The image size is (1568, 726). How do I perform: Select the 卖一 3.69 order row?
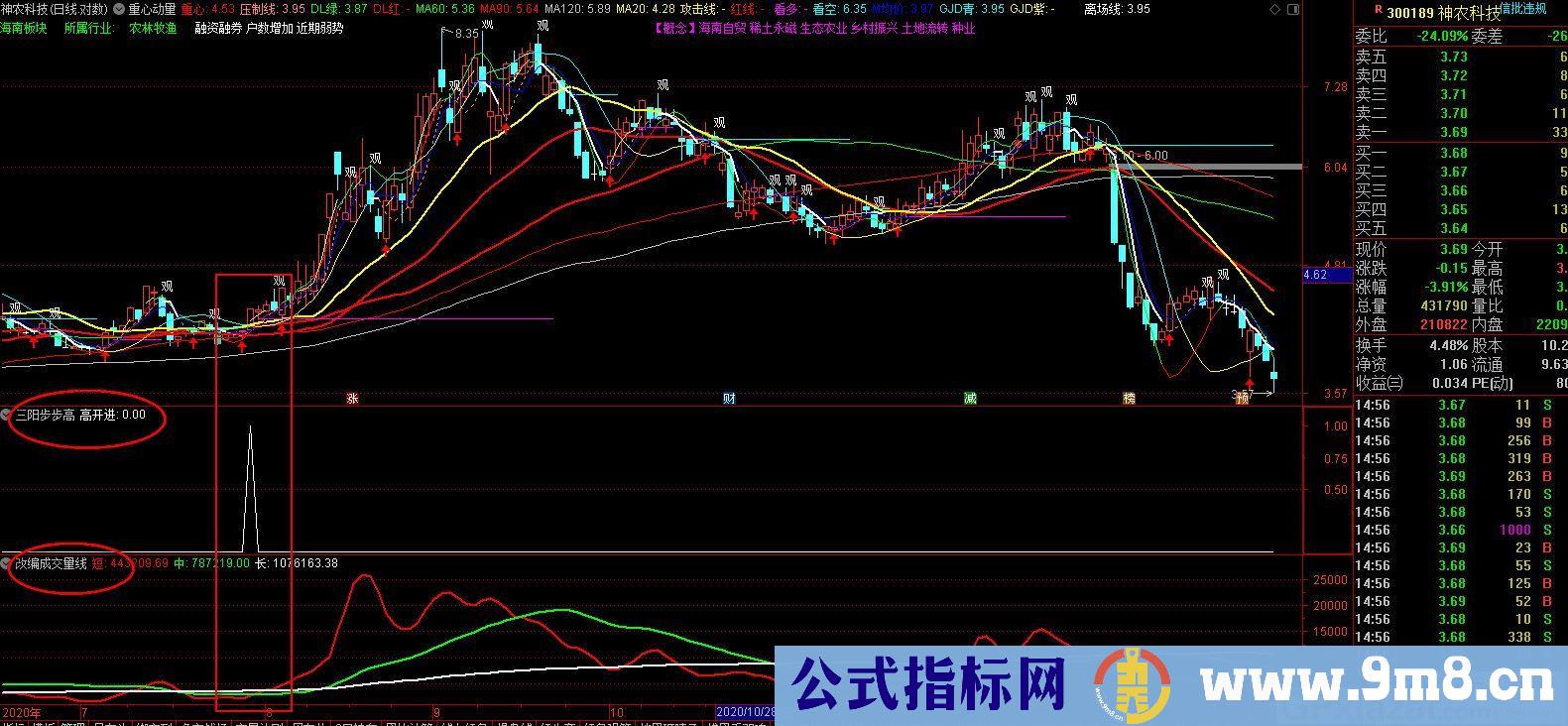[x=1461, y=132]
